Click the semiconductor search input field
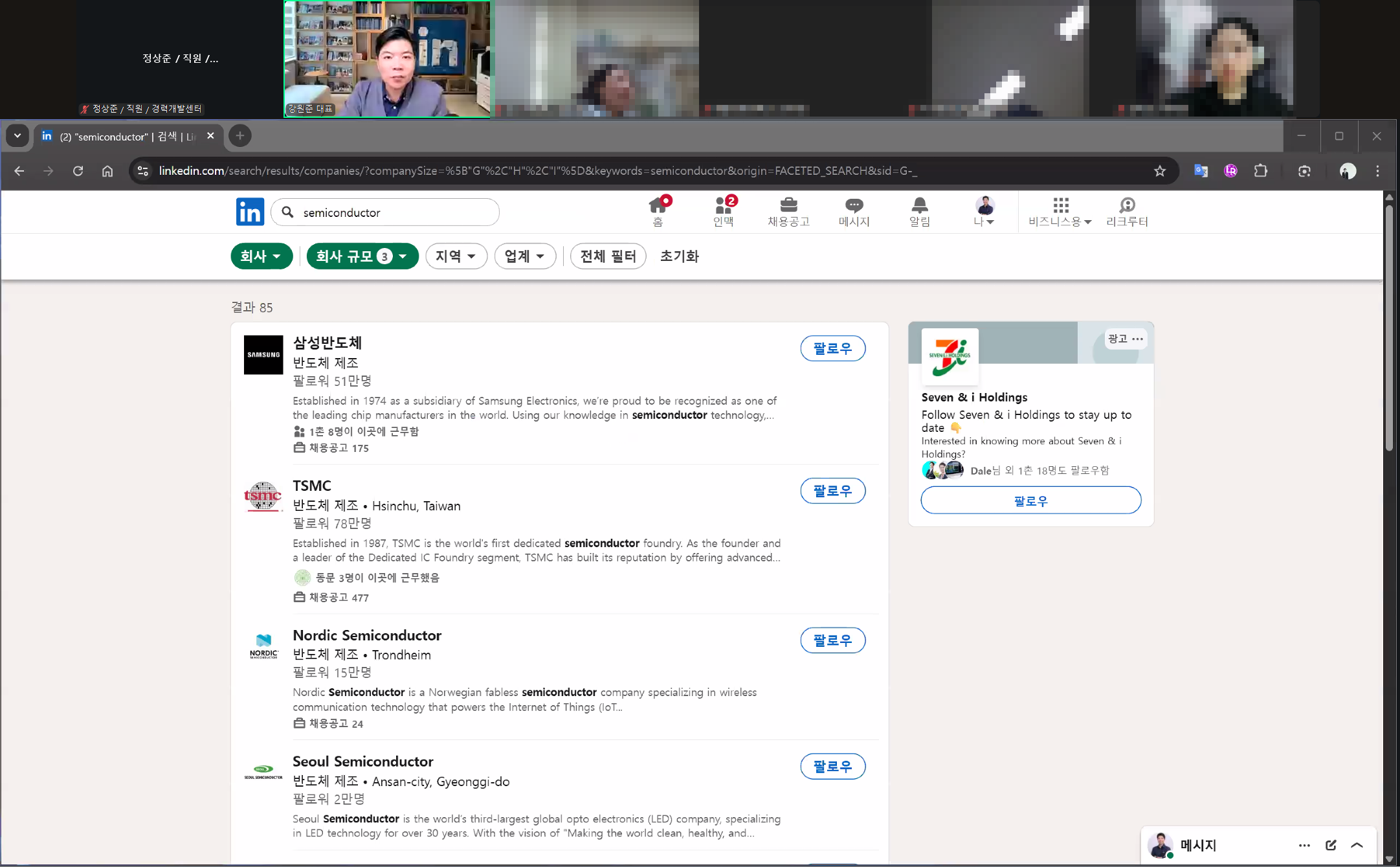The width and height of the screenshot is (1400, 867). pos(395,212)
